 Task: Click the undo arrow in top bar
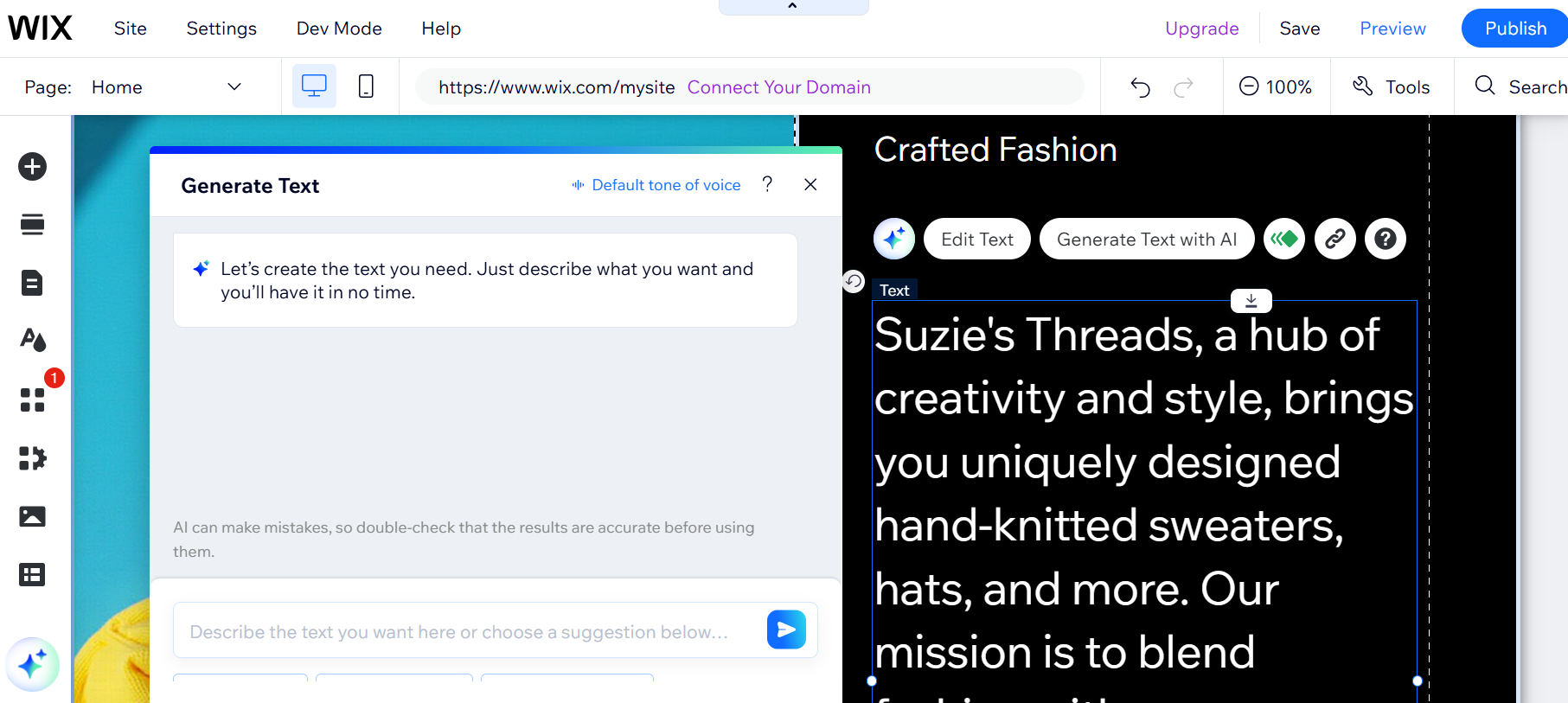click(1140, 86)
